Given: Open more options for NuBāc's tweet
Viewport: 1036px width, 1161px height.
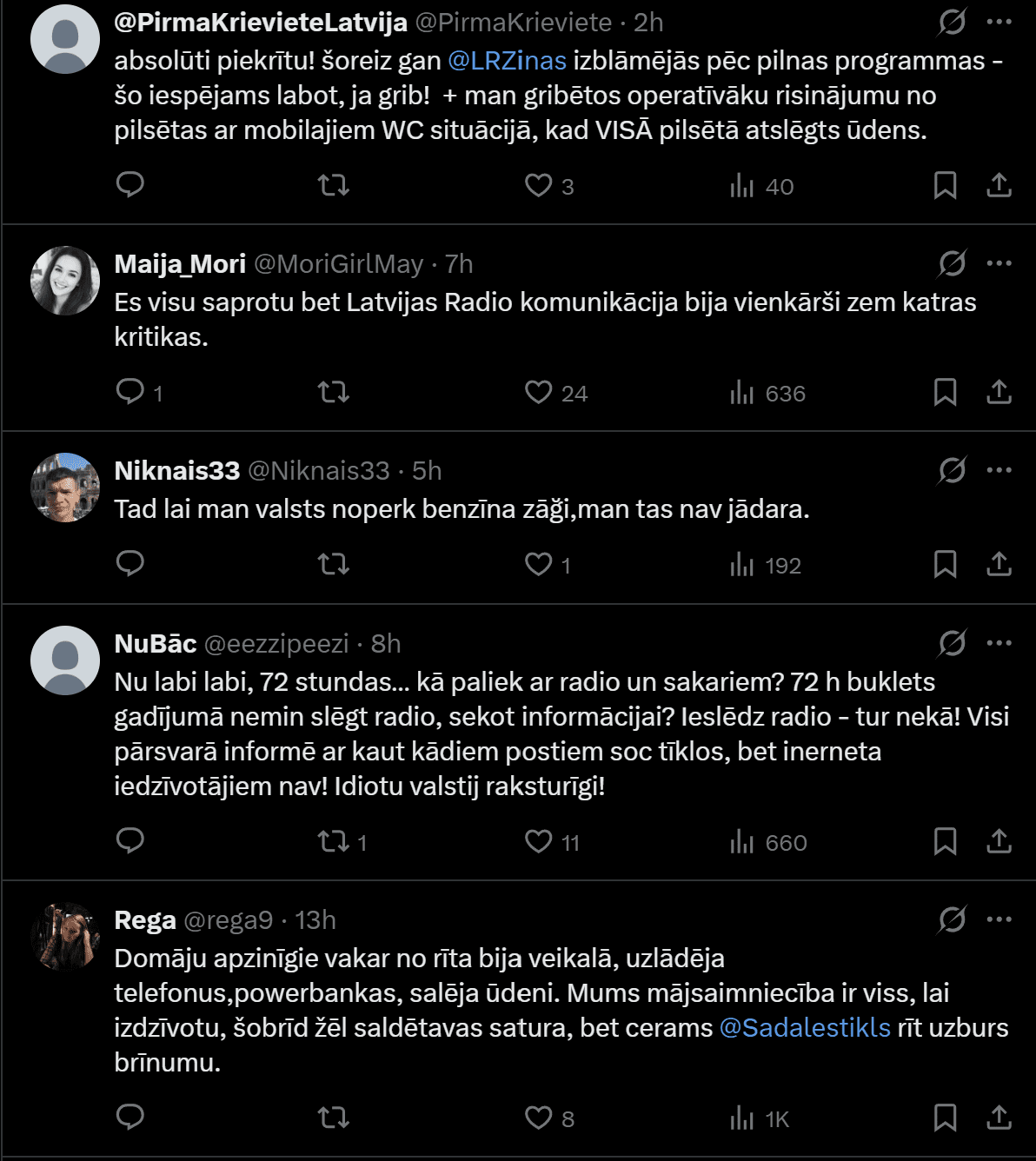Looking at the screenshot, I should click(999, 643).
